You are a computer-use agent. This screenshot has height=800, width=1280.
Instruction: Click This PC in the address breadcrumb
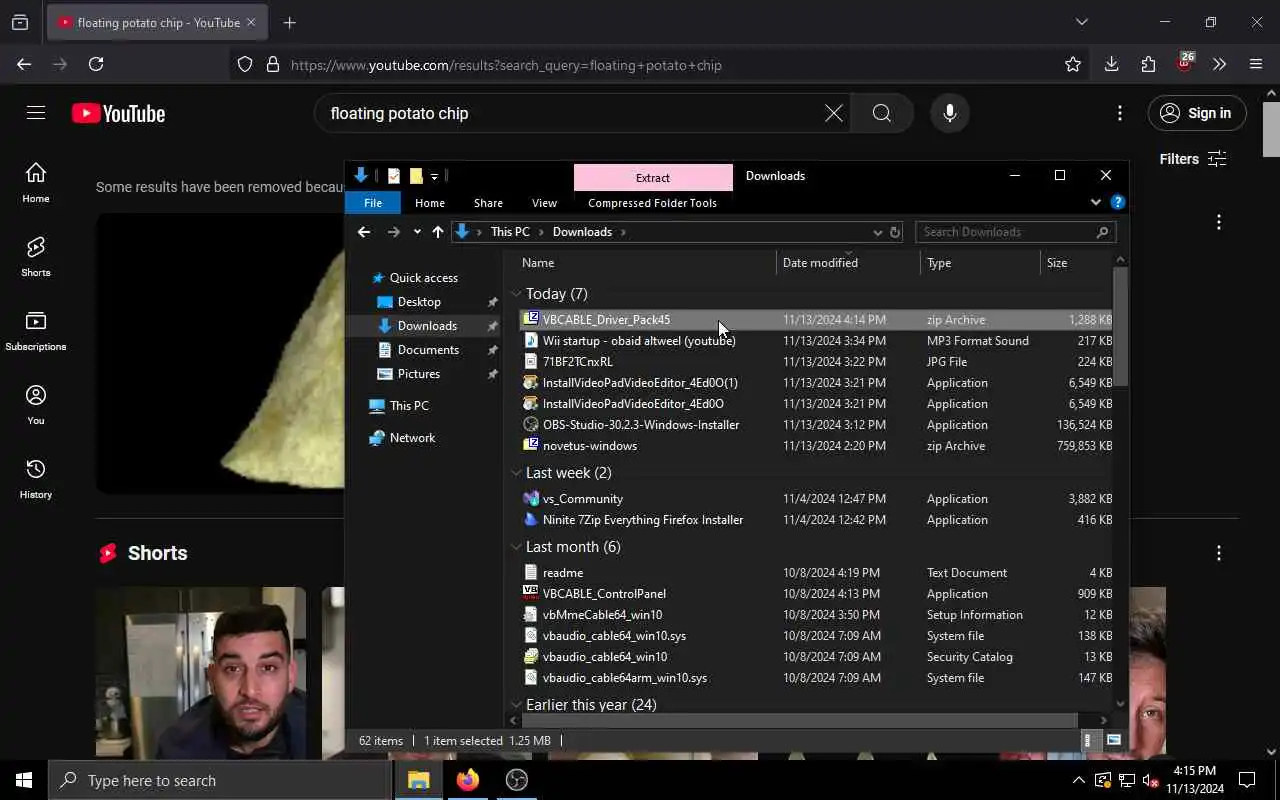510,232
